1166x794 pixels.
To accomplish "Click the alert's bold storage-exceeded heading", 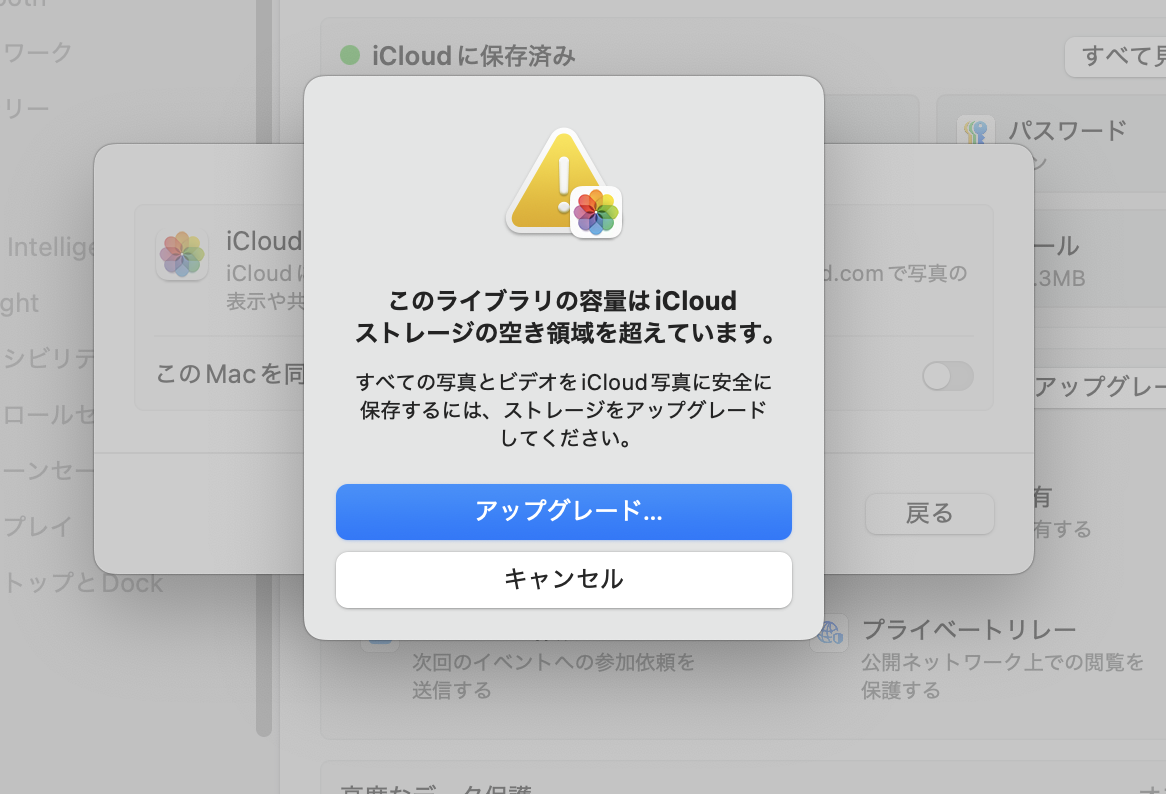I will 564,316.
